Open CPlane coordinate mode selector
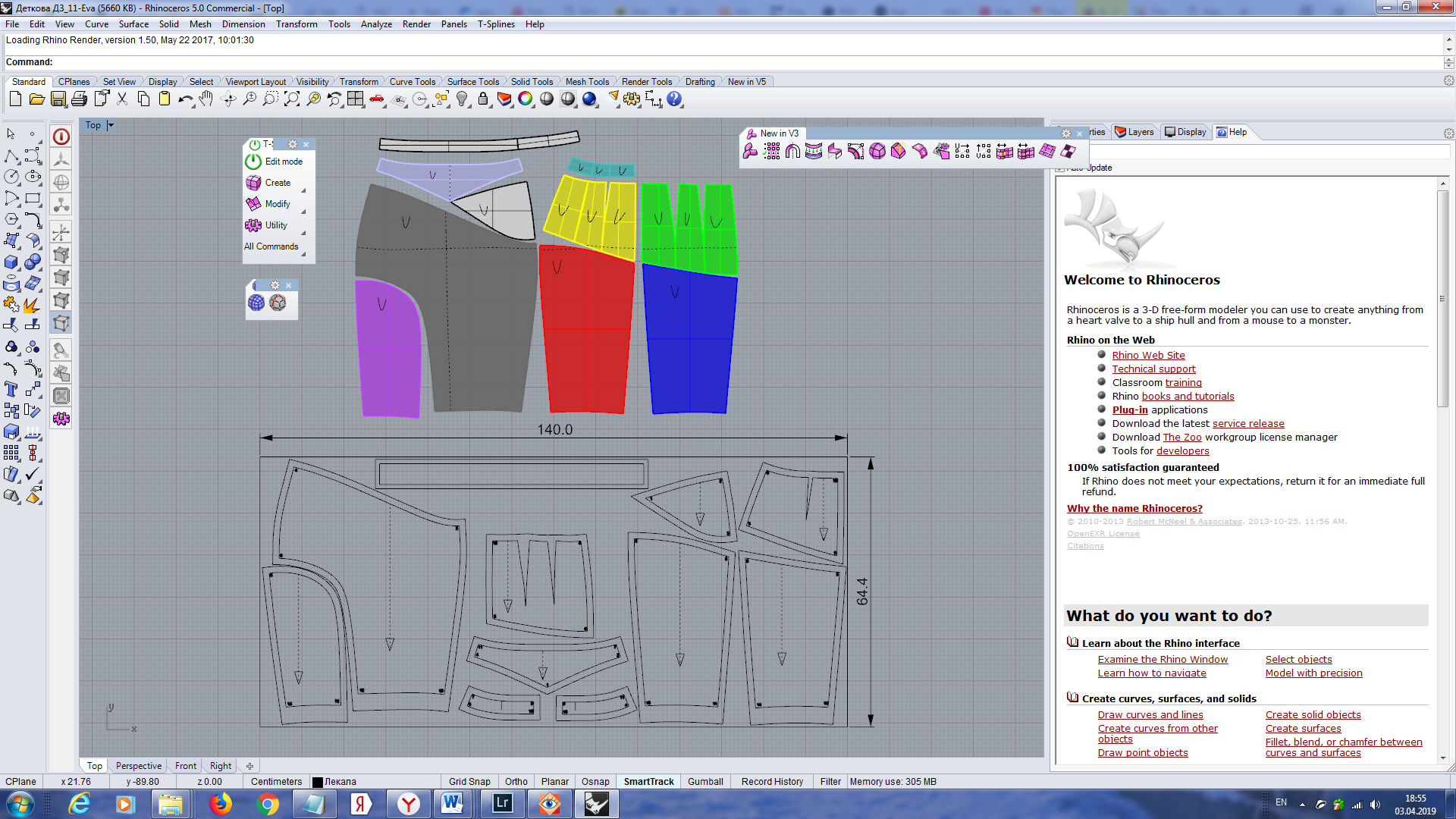Screen dimensions: 1456x819 pos(21,782)
